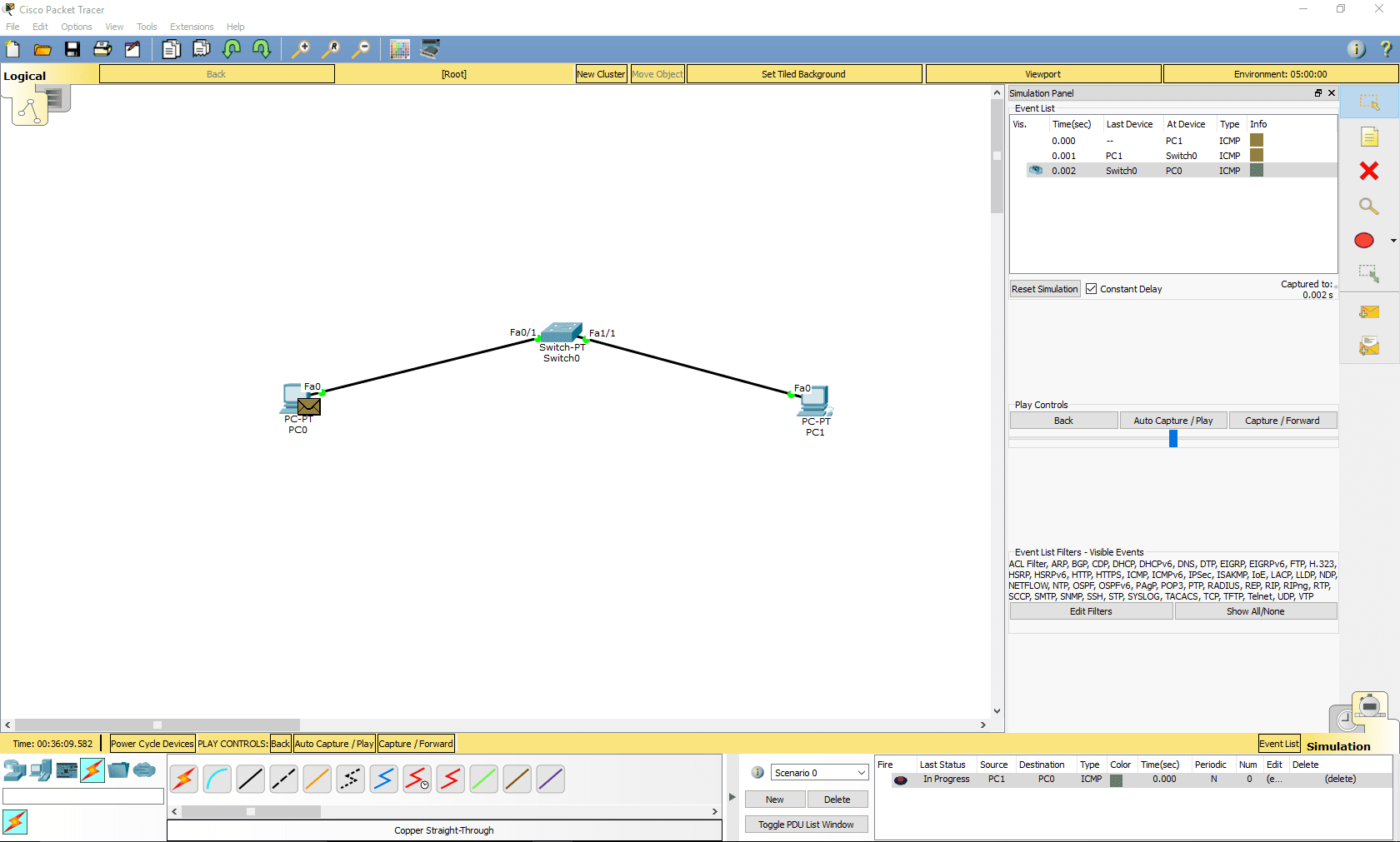Select the Add Simple PDU envelope tool

pyautogui.click(x=1369, y=311)
